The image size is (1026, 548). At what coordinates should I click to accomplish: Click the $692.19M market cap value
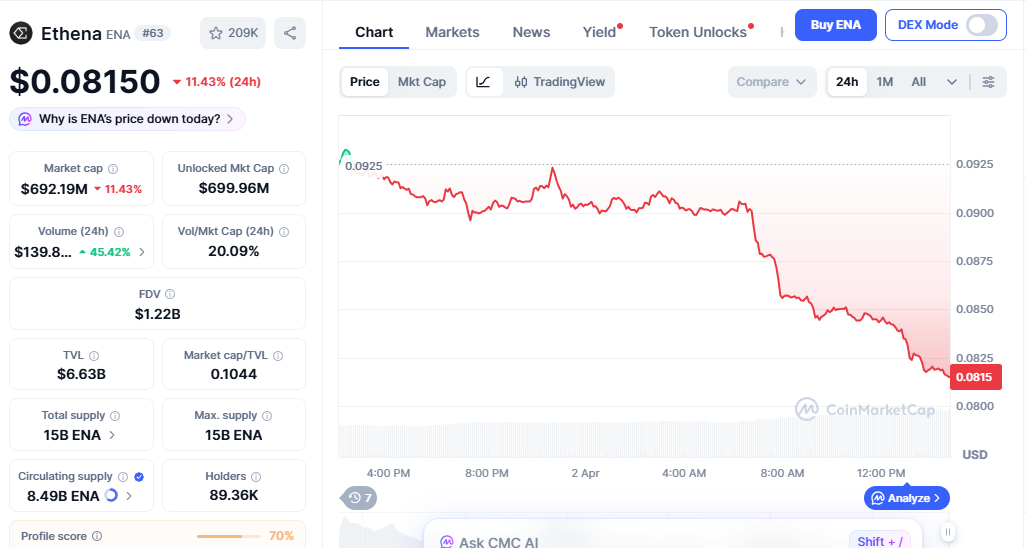(54, 189)
